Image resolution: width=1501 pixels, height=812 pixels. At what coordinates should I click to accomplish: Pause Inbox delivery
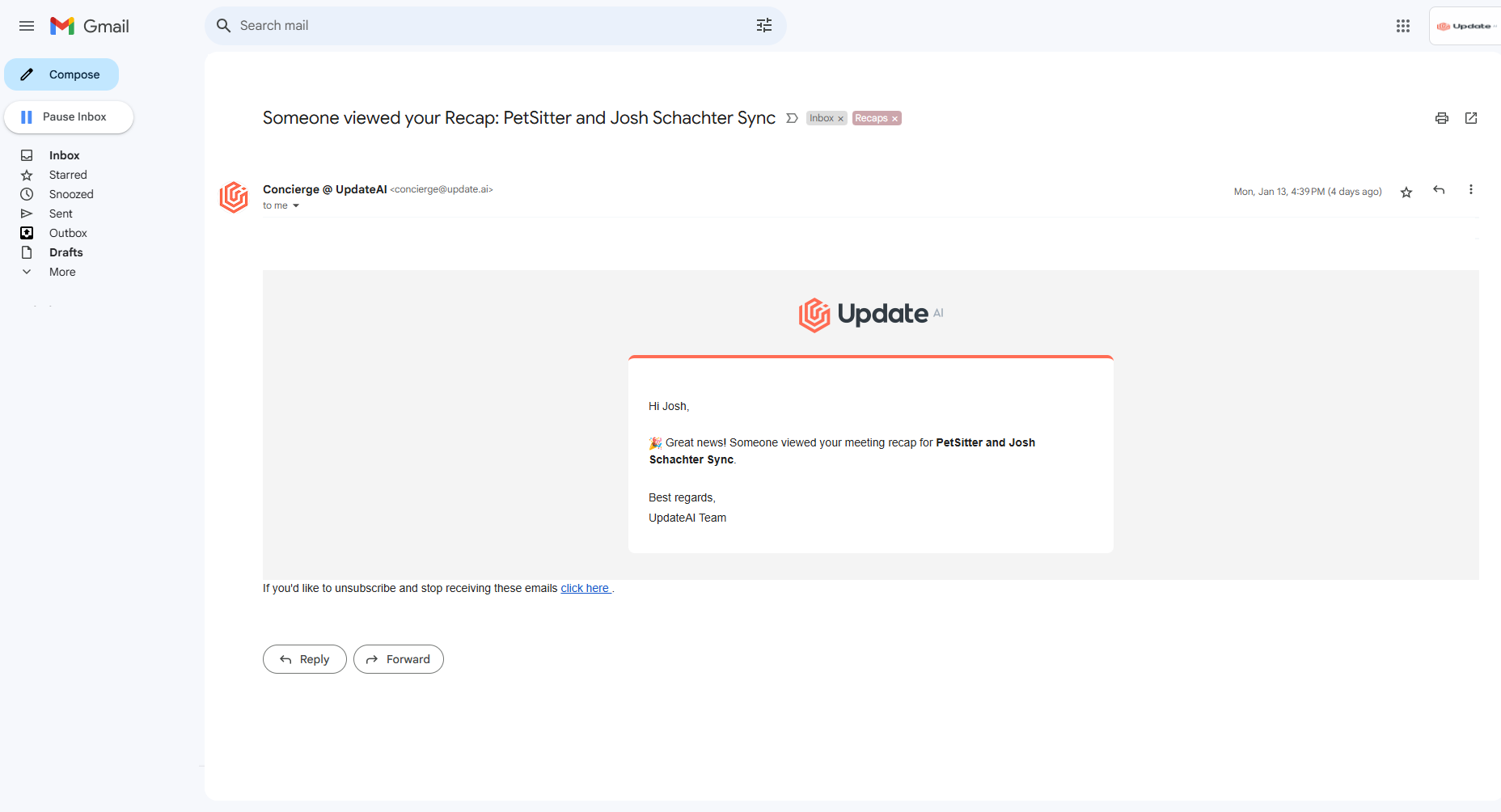click(69, 117)
